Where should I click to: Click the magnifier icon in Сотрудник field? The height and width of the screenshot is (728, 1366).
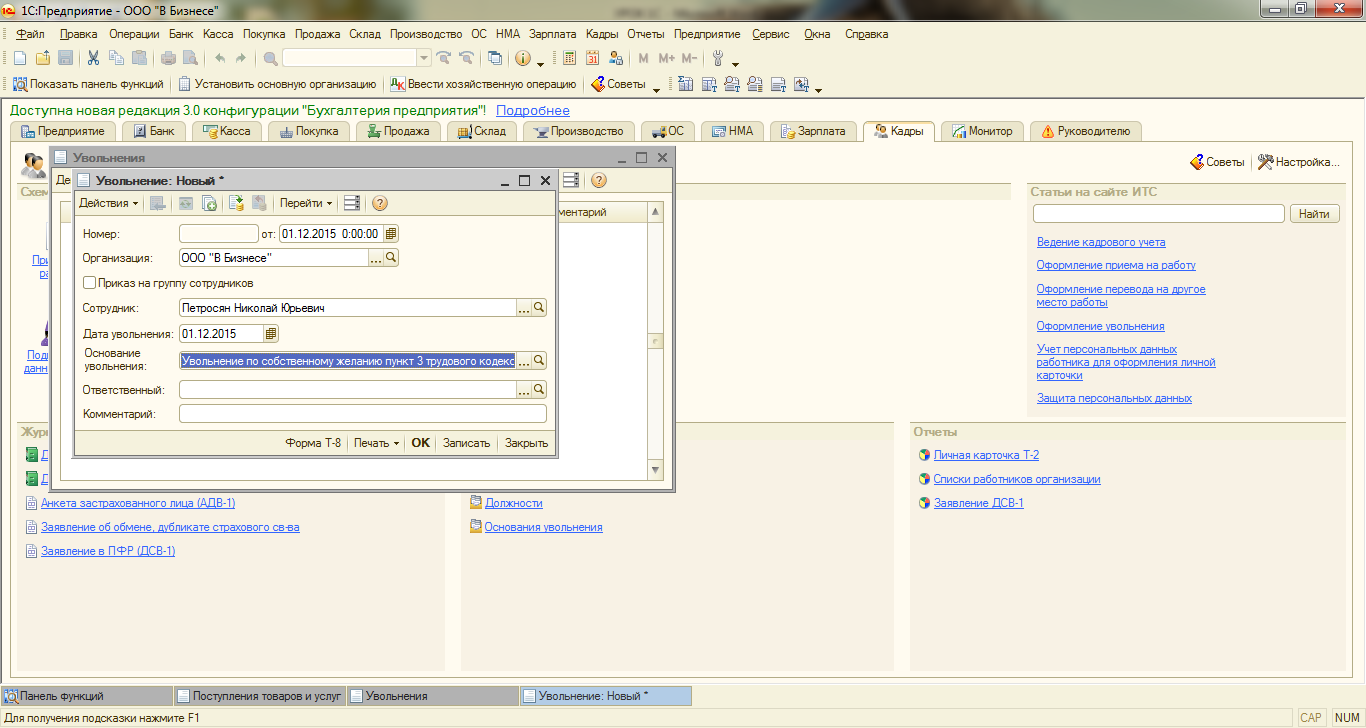539,308
